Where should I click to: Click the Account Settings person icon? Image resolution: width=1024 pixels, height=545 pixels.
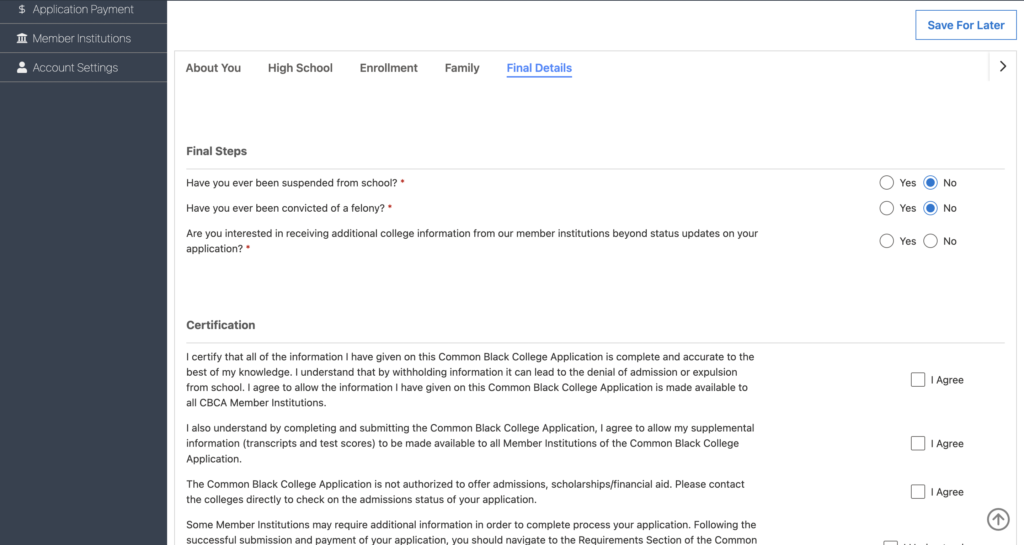point(22,68)
